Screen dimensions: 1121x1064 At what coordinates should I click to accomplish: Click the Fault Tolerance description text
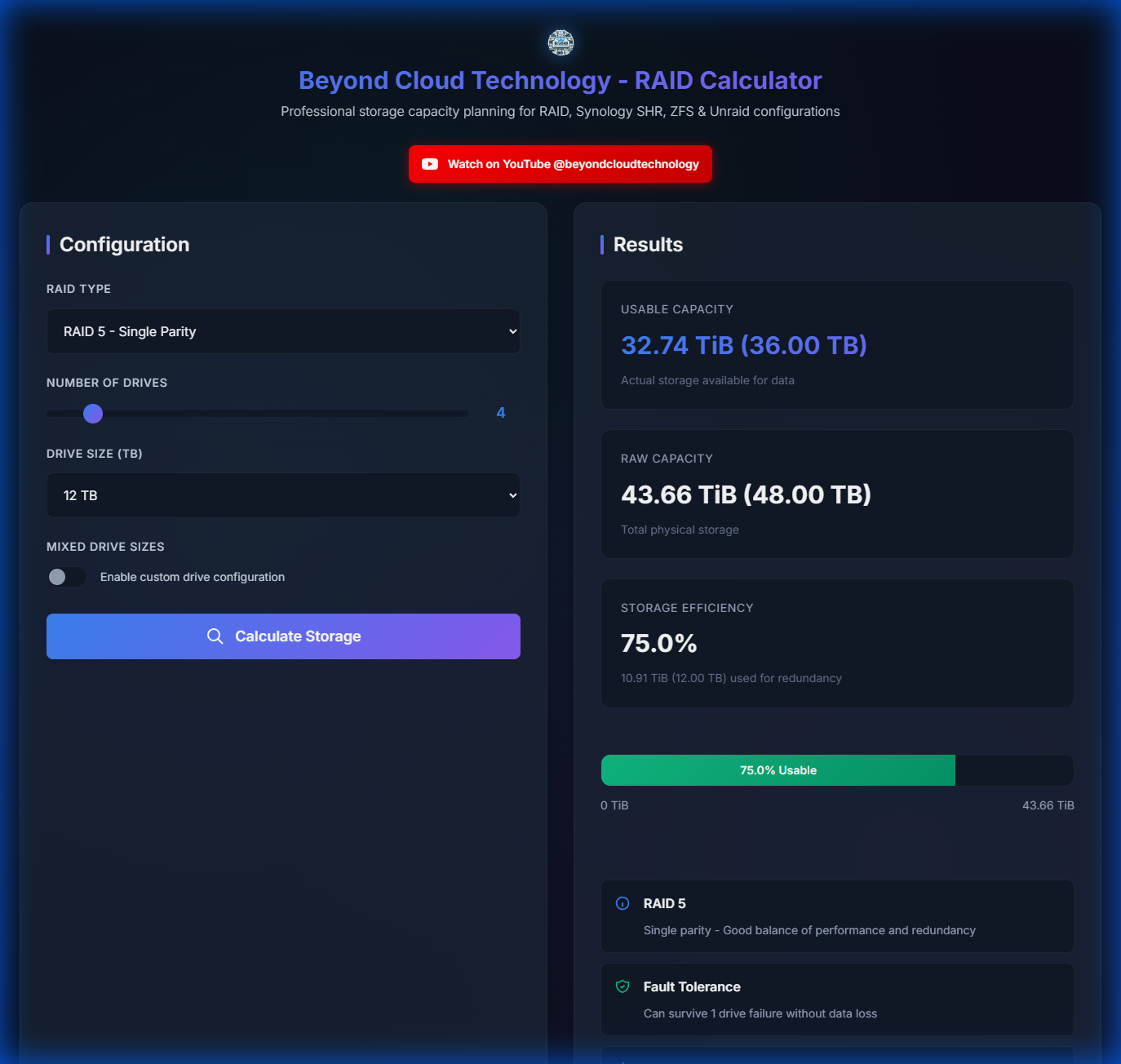(760, 1013)
